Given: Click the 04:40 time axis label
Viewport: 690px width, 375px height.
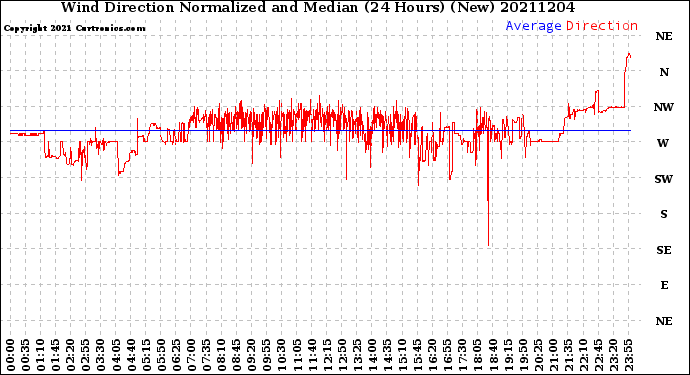Looking at the screenshot, I should (131, 355).
